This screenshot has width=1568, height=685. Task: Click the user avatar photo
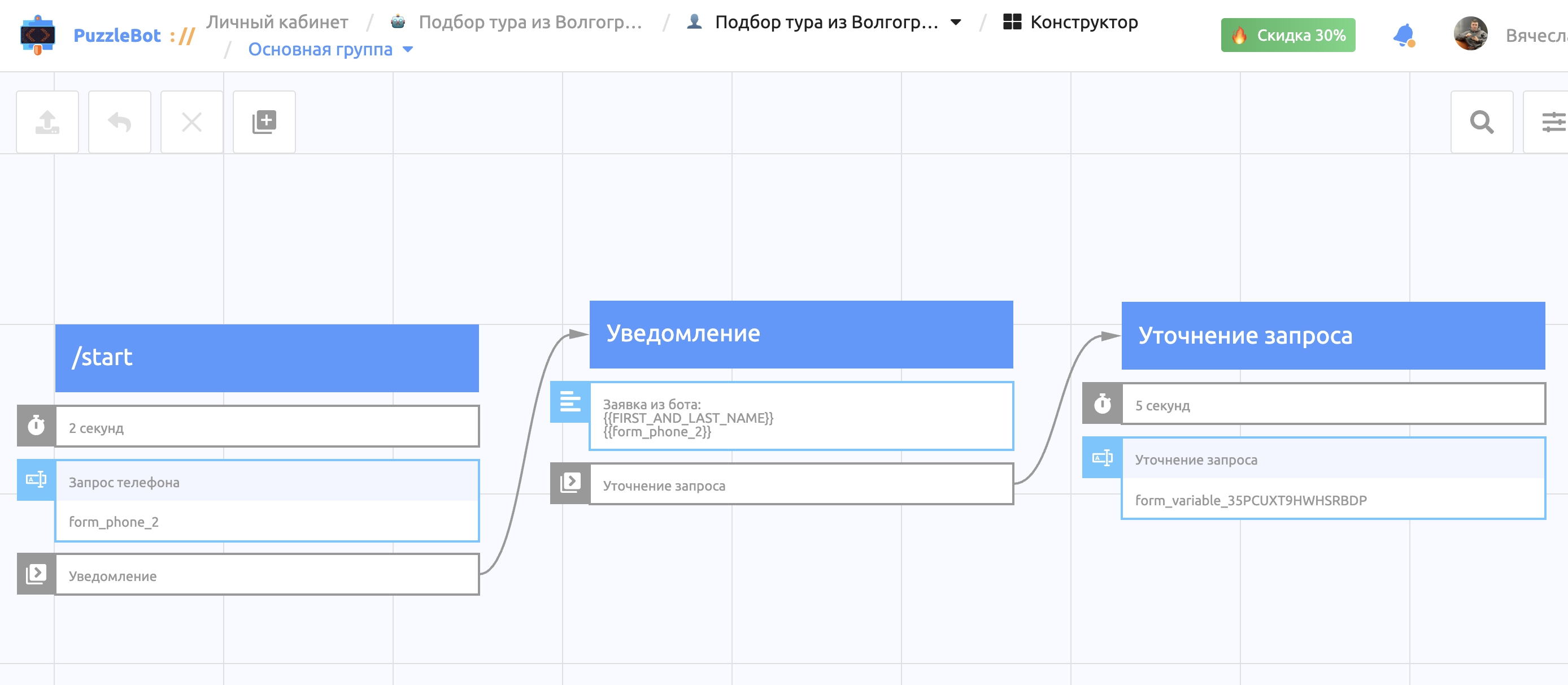(x=1471, y=33)
